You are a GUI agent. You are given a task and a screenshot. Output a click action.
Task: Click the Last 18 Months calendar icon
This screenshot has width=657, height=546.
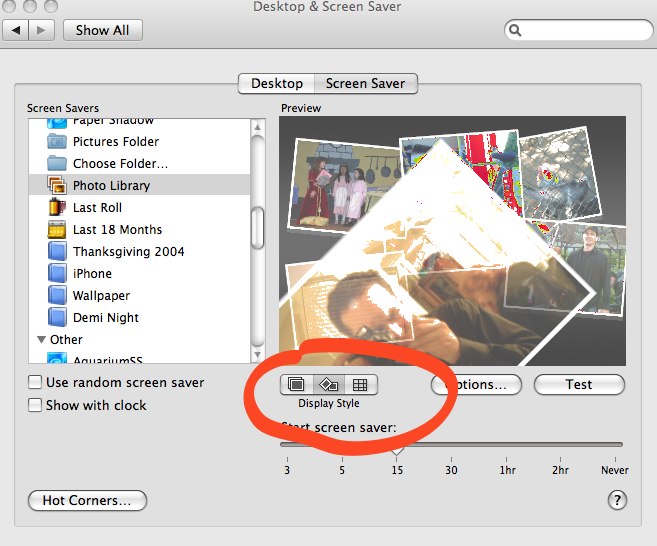(57, 229)
